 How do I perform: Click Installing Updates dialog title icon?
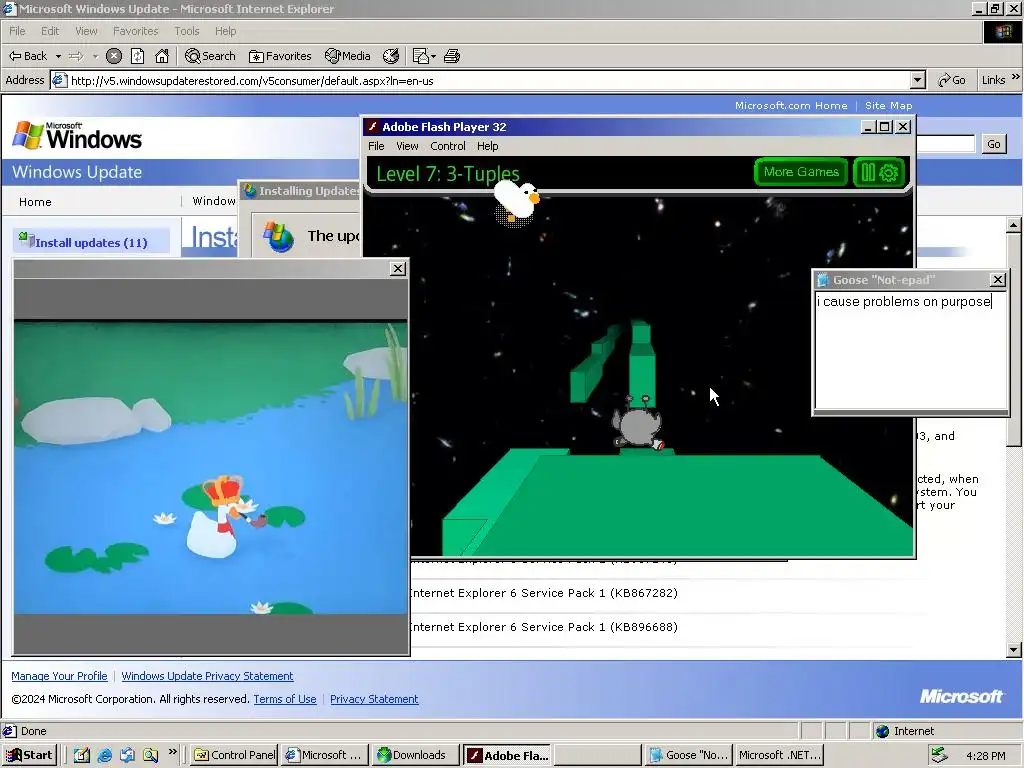(249, 191)
